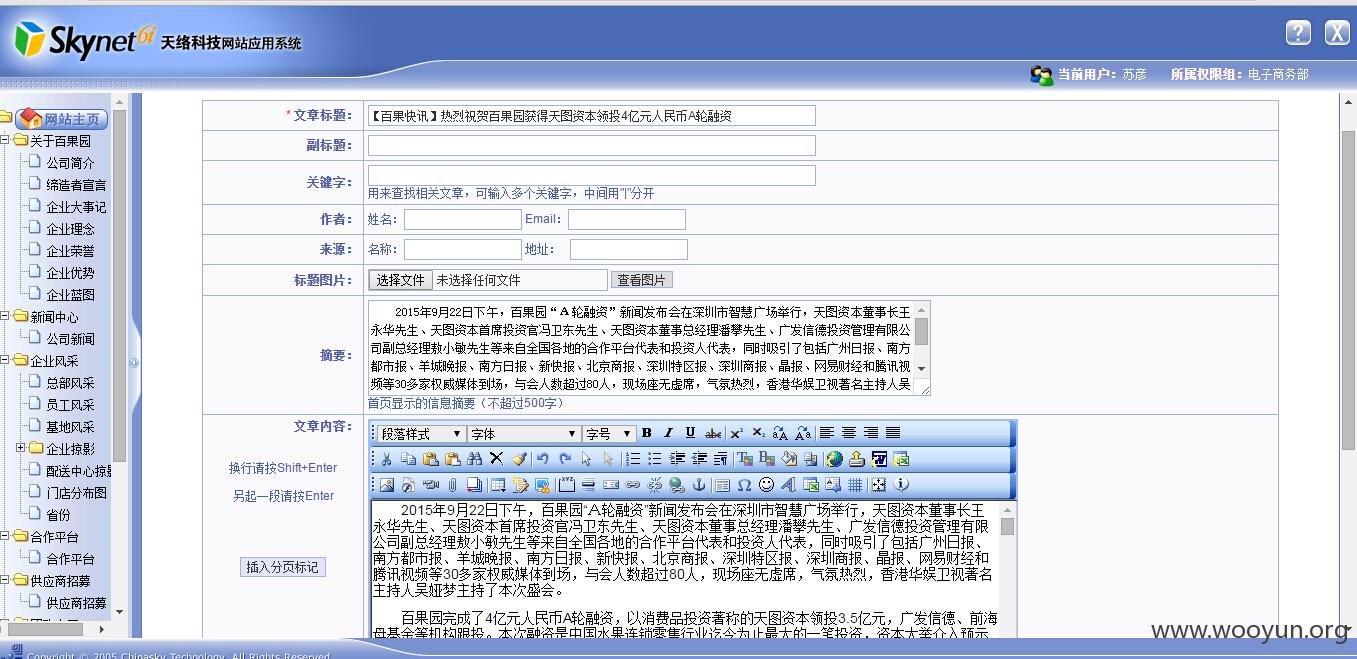Click sidebar tree scrollbar down arrow
The image size is (1357, 659).
pos(120,612)
